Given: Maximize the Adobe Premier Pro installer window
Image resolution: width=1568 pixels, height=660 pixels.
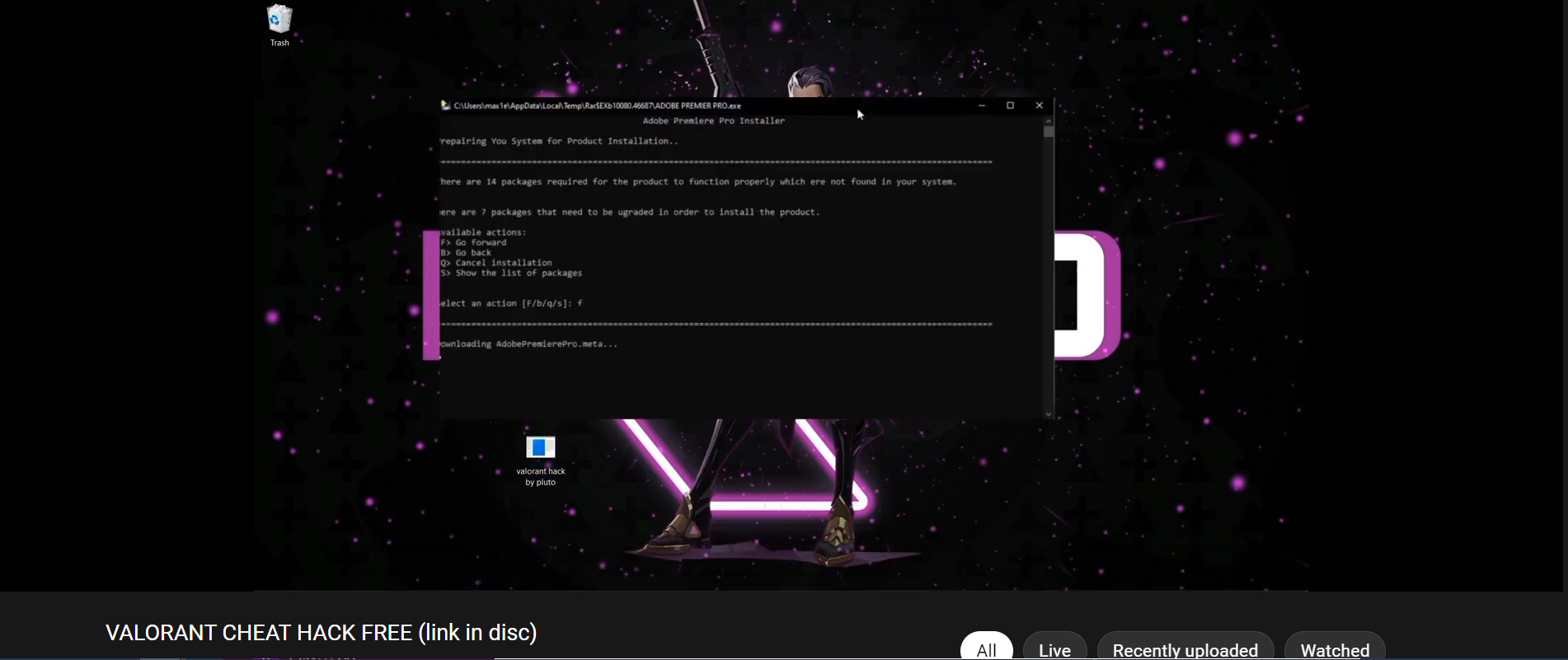Looking at the screenshot, I should [1011, 105].
